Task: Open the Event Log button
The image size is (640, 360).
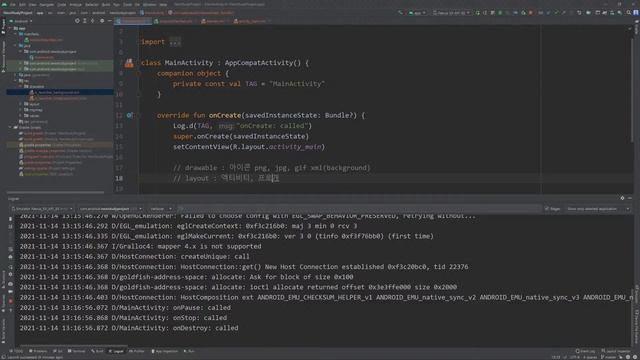Action: coord(586,351)
